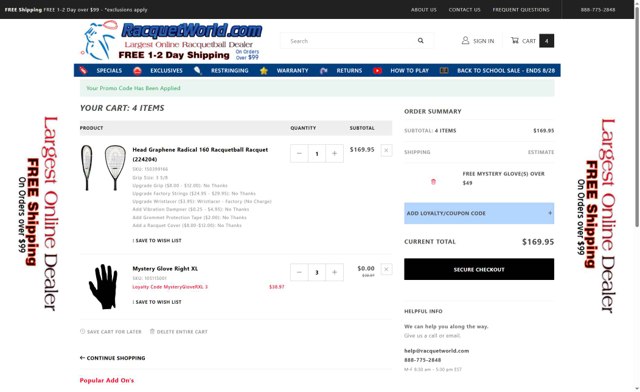The height and width of the screenshot is (392, 640).
Task: Click the help@racquetworld.com email
Action: coord(436,350)
